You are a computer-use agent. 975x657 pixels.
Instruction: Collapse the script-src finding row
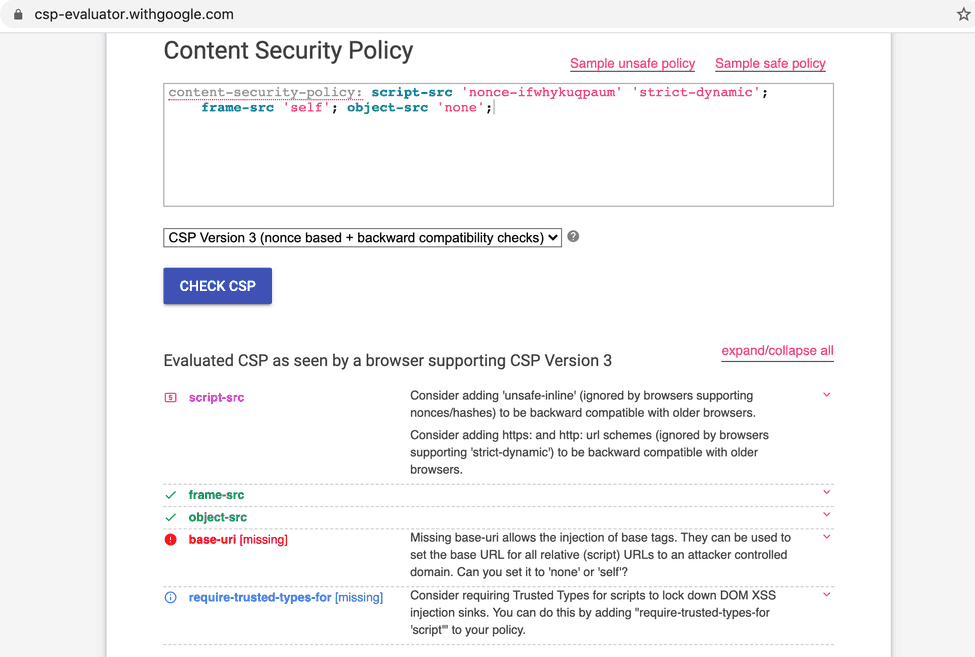pos(827,394)
